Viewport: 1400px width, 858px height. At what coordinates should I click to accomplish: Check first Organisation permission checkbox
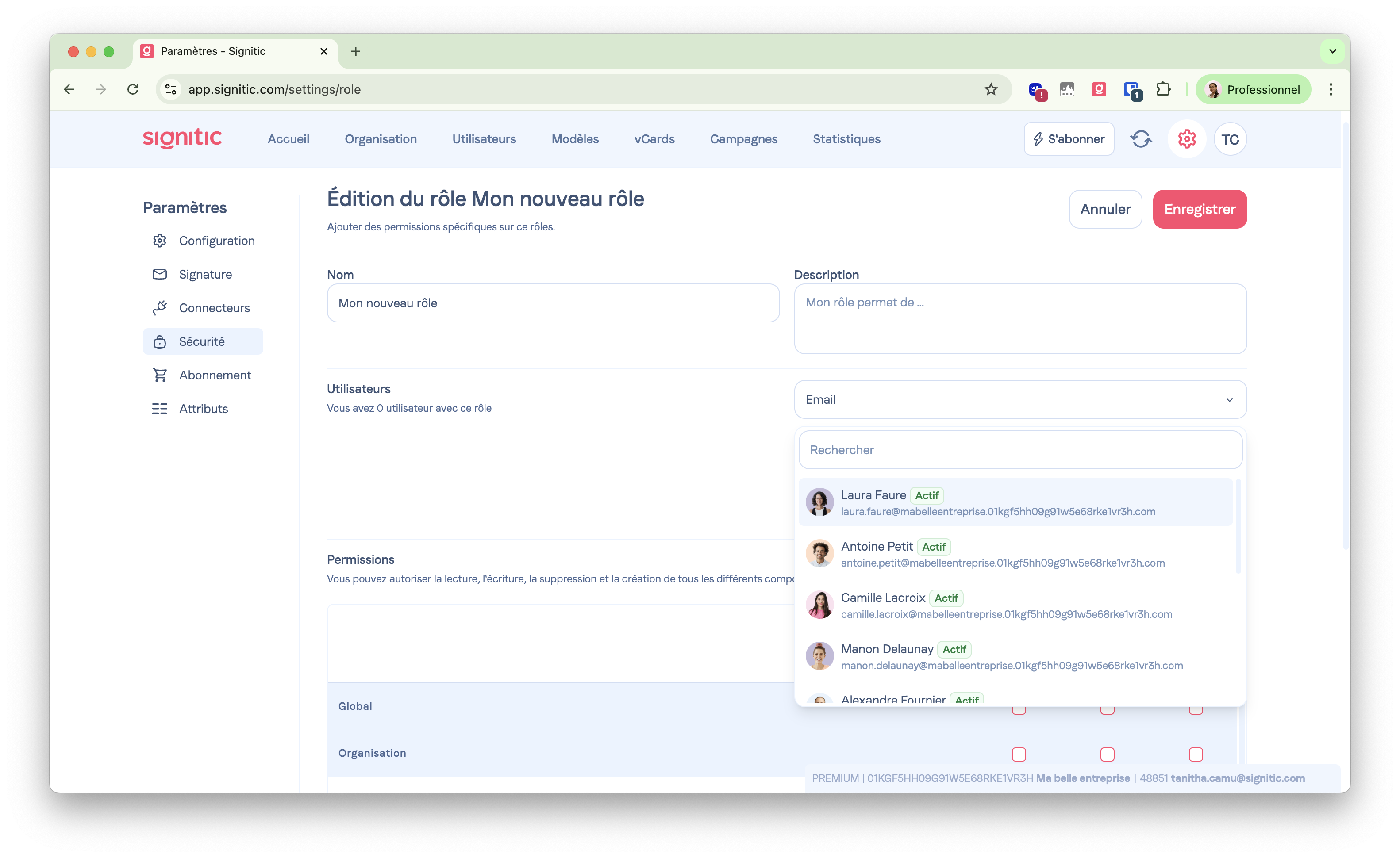point(1019,754)
